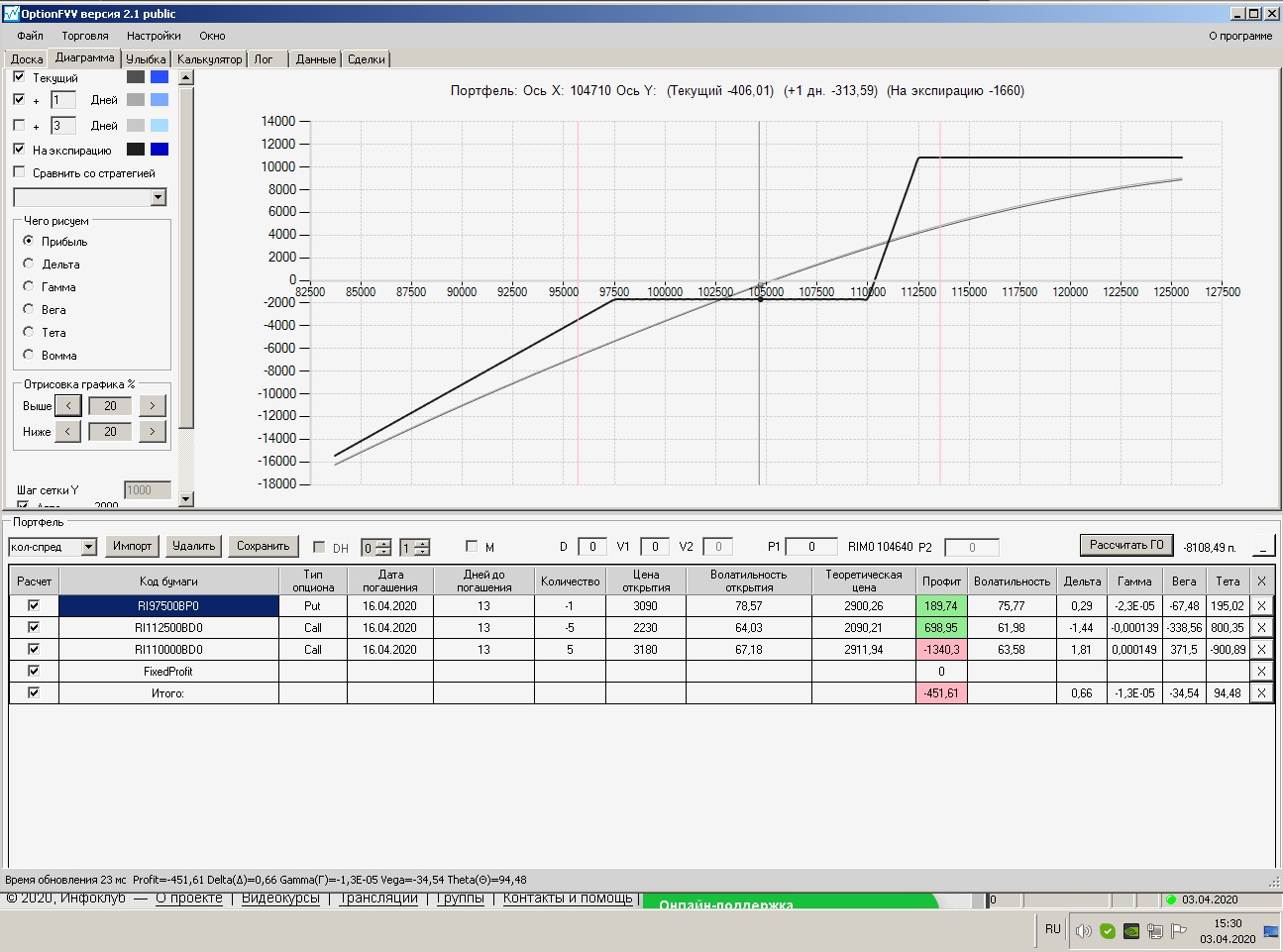
Task: Uncheck Расчет for the RI97500BP0 row
Action: (x=34, y=605)
